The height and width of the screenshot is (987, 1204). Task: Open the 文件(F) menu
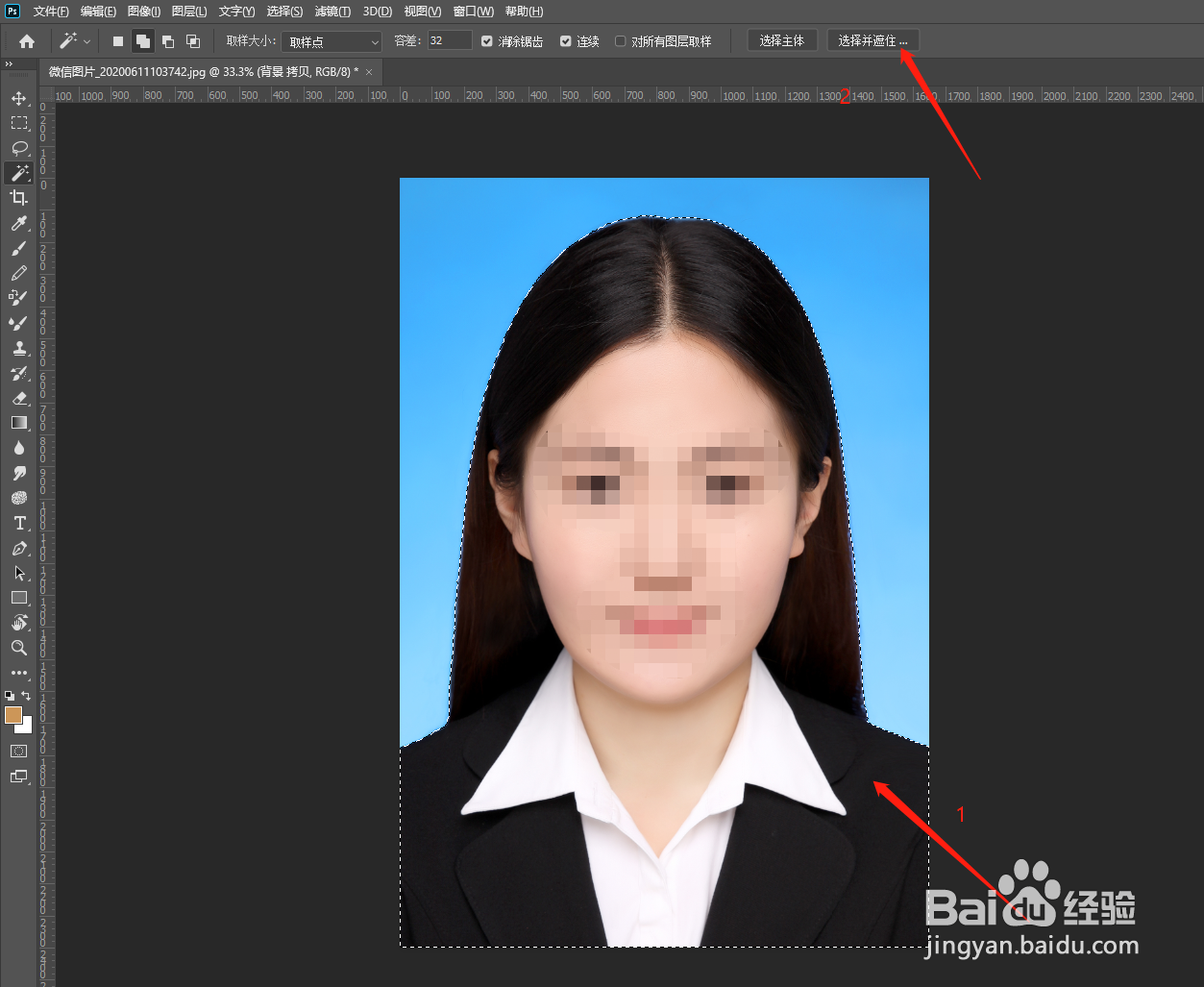coord(51,12)
